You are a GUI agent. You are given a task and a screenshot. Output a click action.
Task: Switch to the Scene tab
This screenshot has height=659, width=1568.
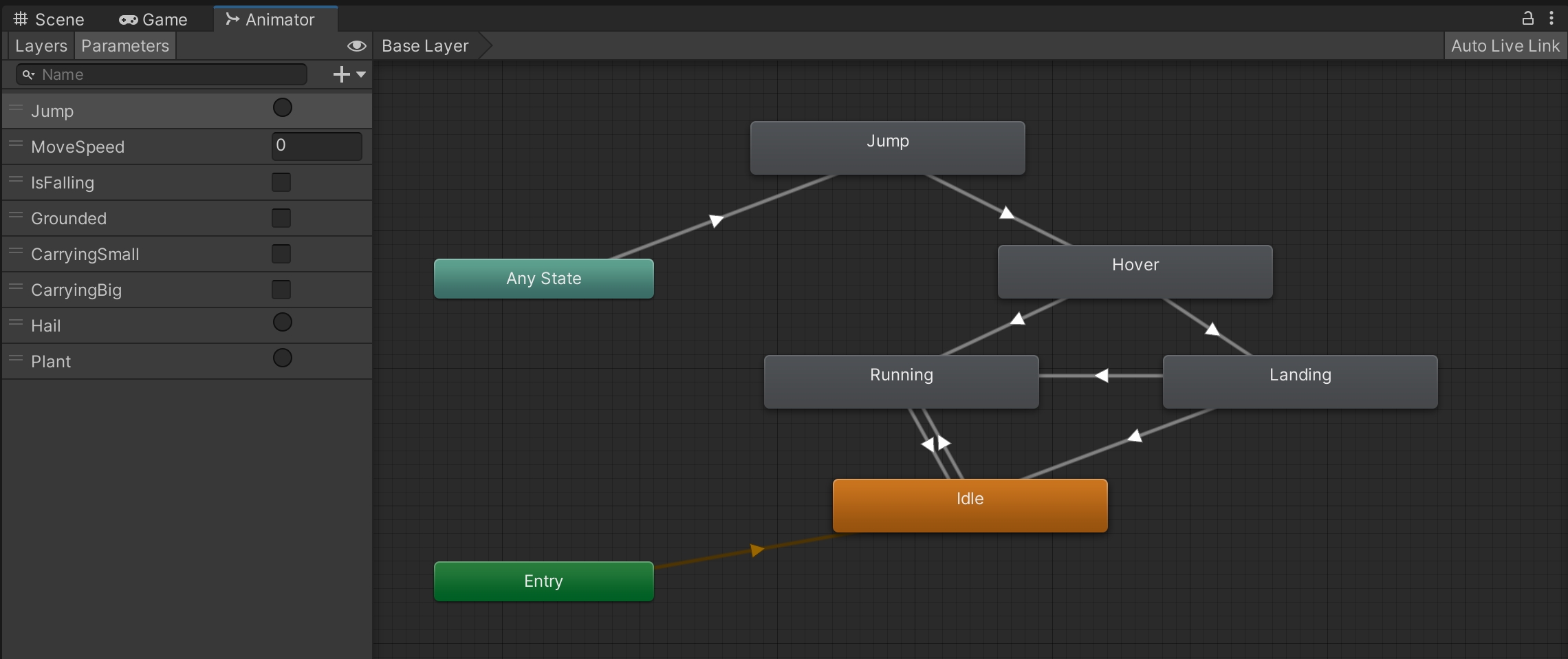point(50,20)
